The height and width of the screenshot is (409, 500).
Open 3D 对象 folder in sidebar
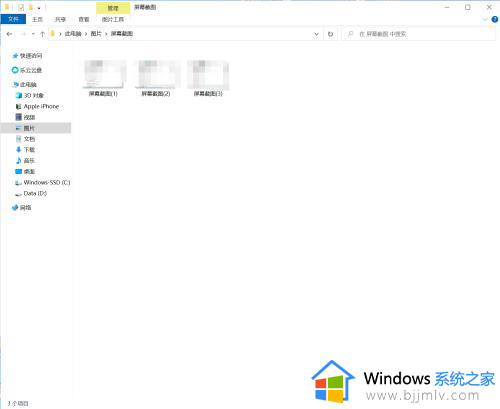pyautogui.click(x=30, y=95)
